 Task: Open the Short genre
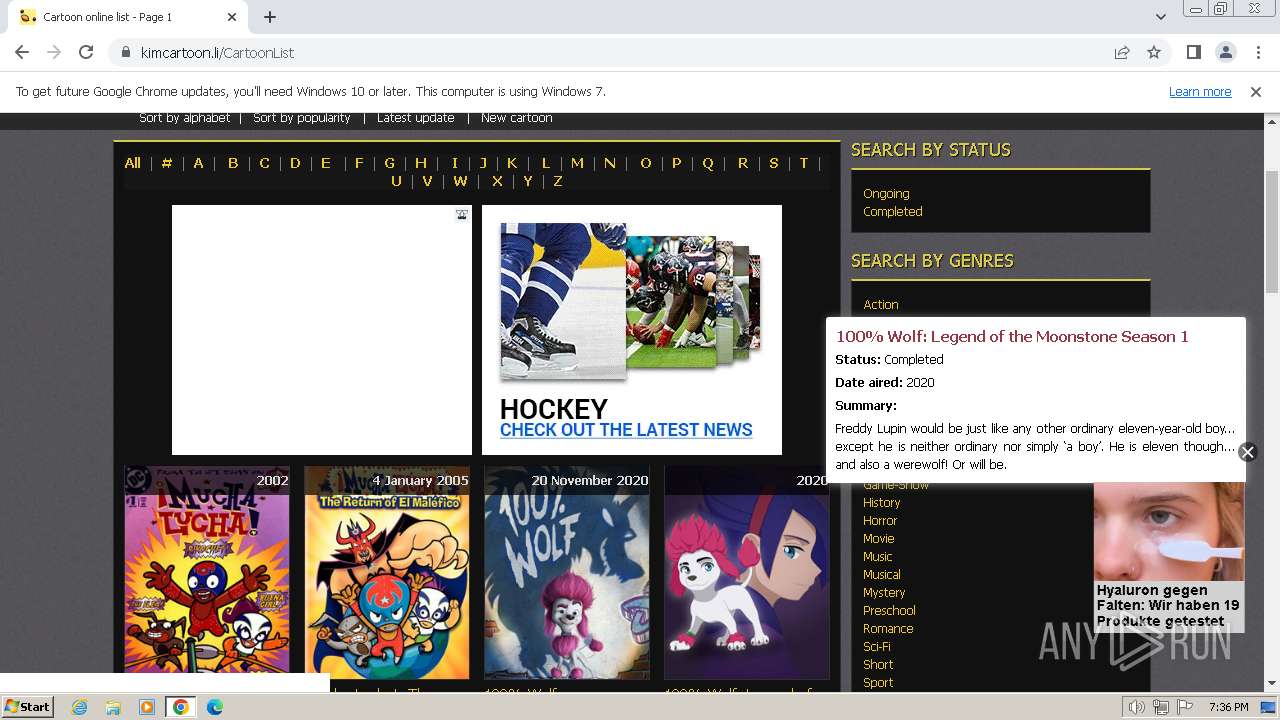pos(878,665)
